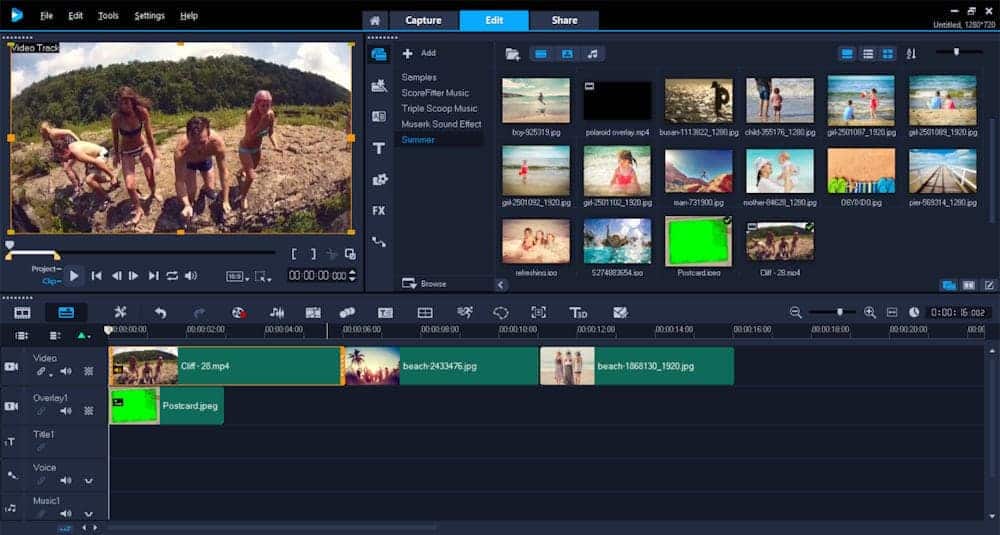Mute the Overlay1 track speaker

(66, 411)
